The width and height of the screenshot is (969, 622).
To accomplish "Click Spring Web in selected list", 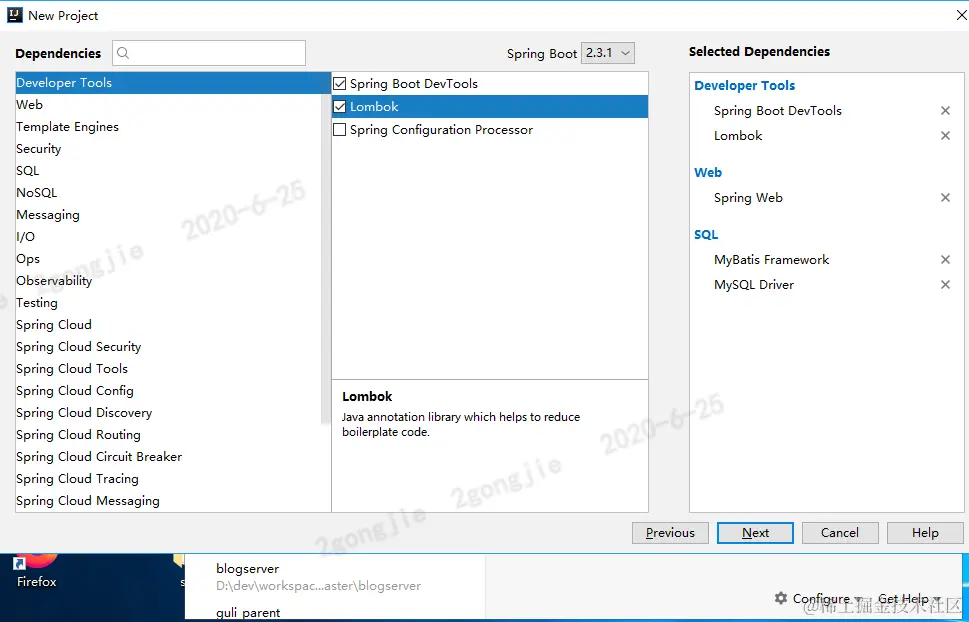I will pyautogui.click(x=748, y=198).
